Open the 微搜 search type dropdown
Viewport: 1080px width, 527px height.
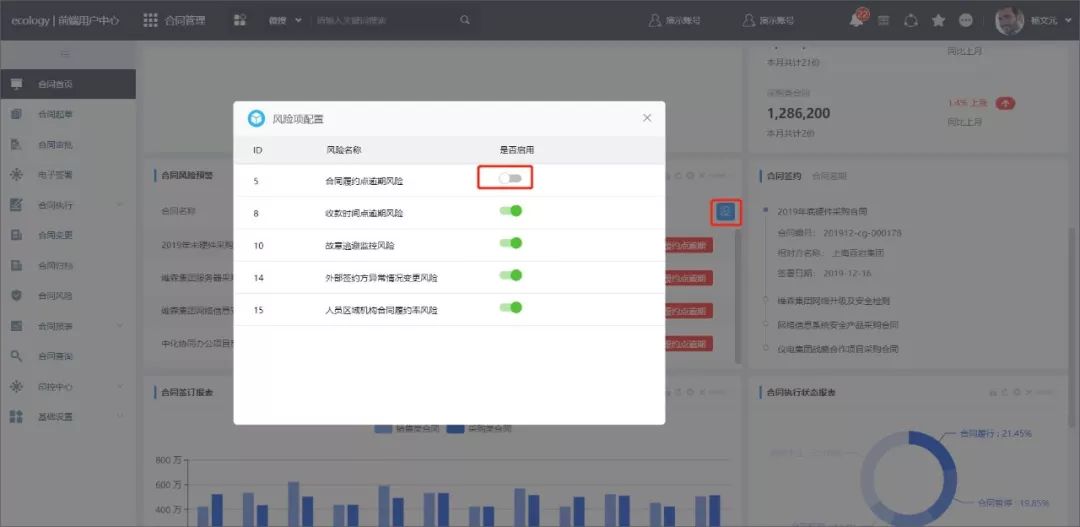pos(285,21)
